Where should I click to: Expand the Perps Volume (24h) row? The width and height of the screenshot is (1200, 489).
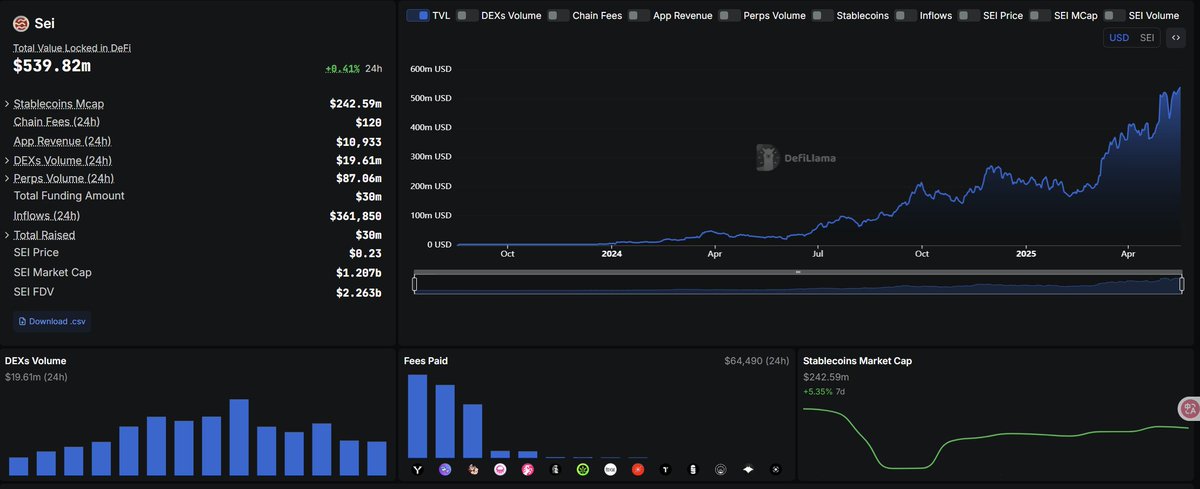(x=8, y=179)
